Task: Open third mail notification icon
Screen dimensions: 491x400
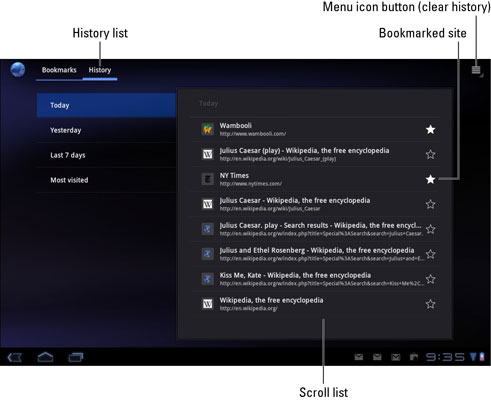Action: coord(396,357)
